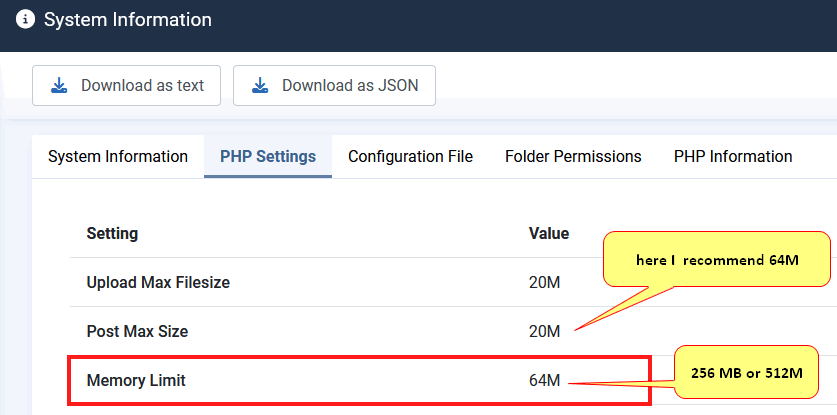Click the System Information page heading

tap(128, 20)
